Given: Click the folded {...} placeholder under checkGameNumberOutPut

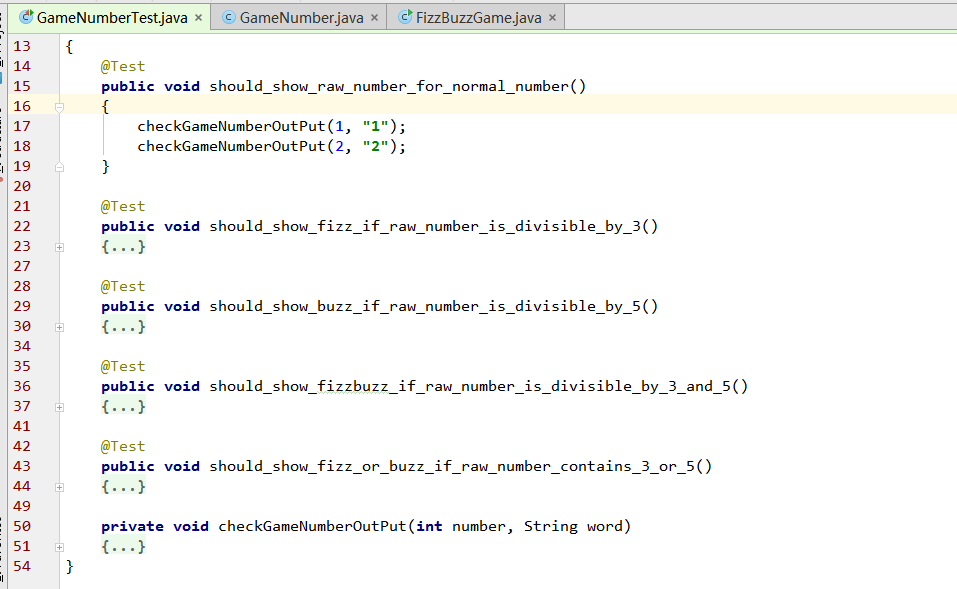Looking at the screenshot, I should pos(123,546).
